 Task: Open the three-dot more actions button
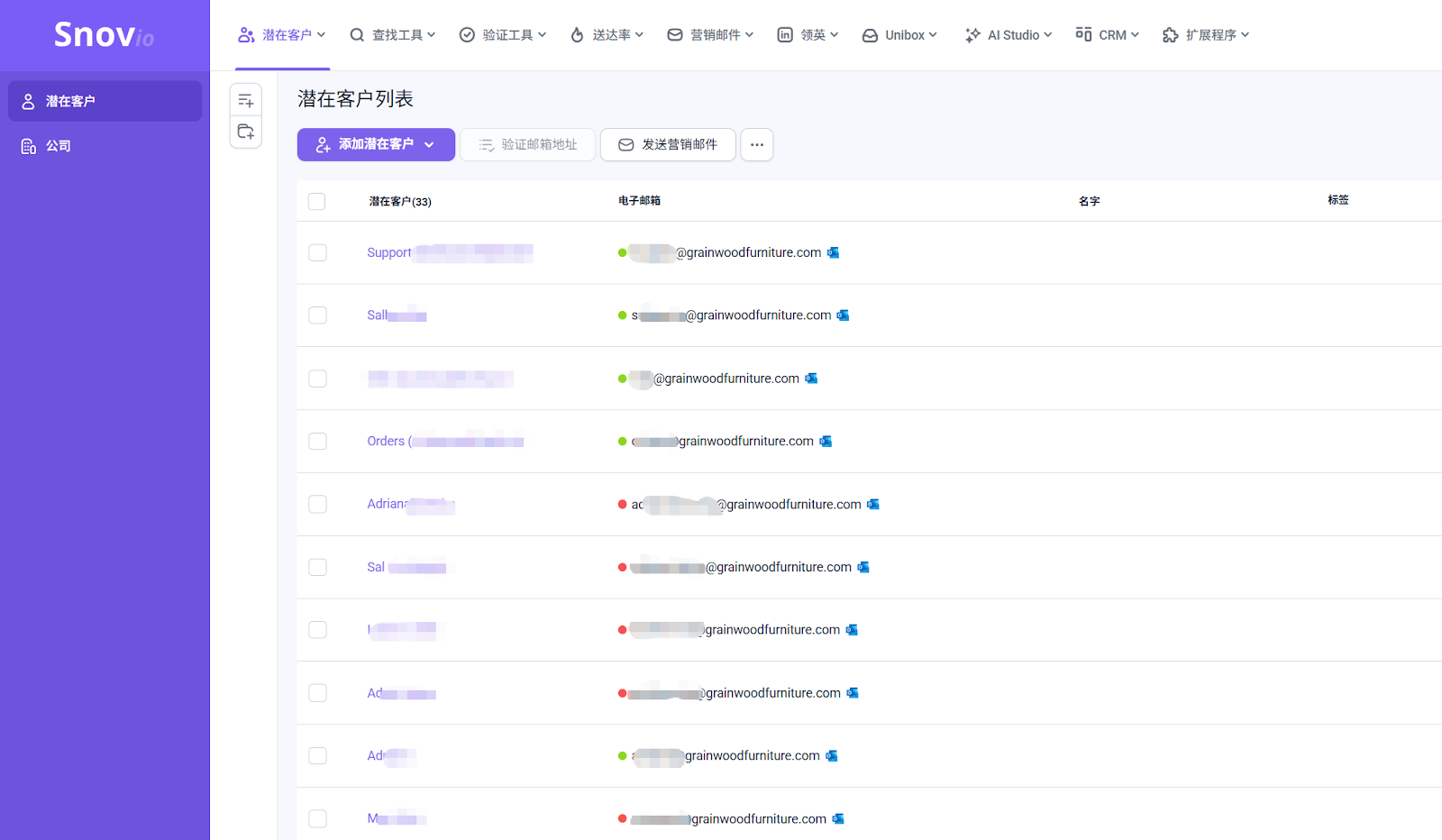coord(756,144)
